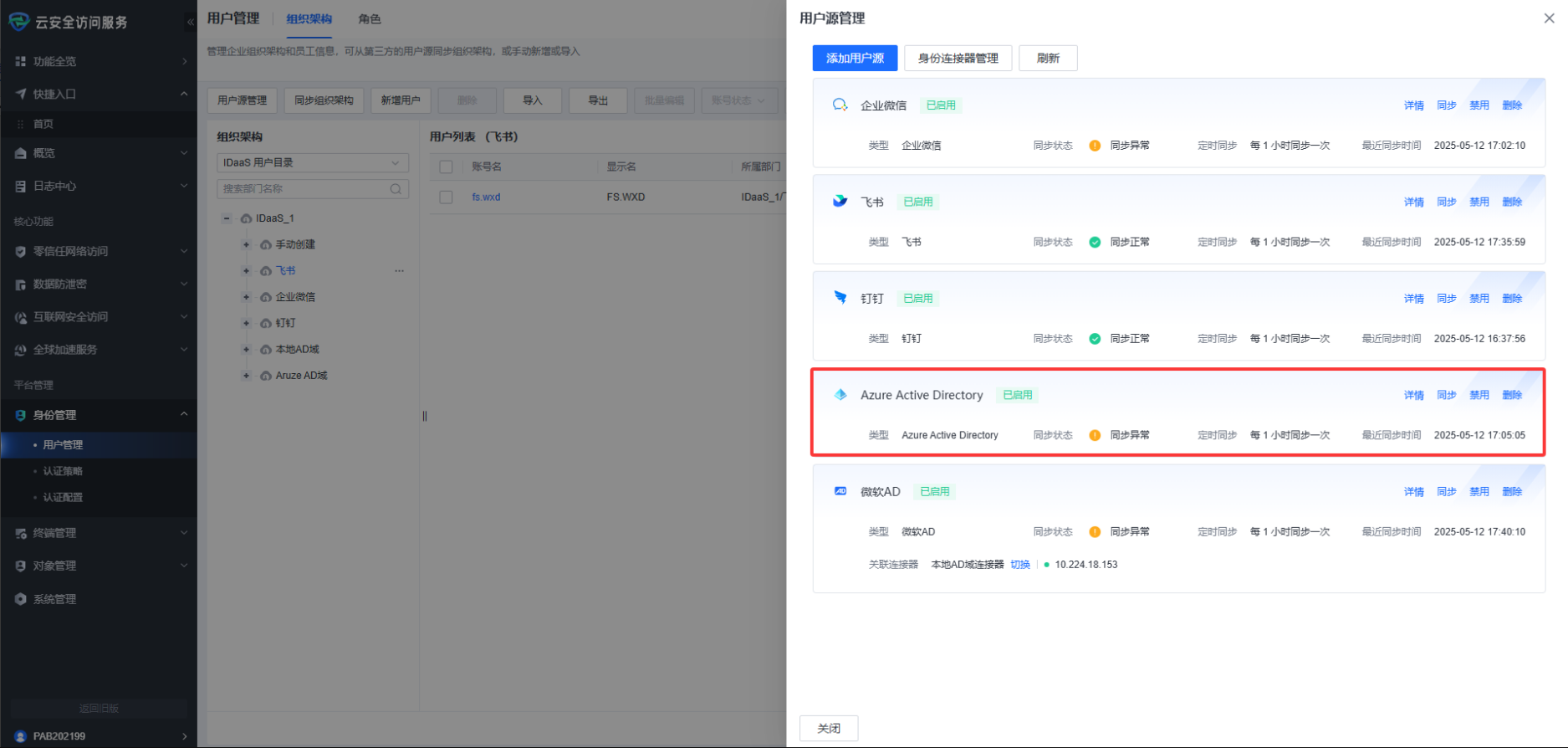1568x748 pixels.
Task: Collapse the sidebar with double-arrow icon
Action: [190, 22]
